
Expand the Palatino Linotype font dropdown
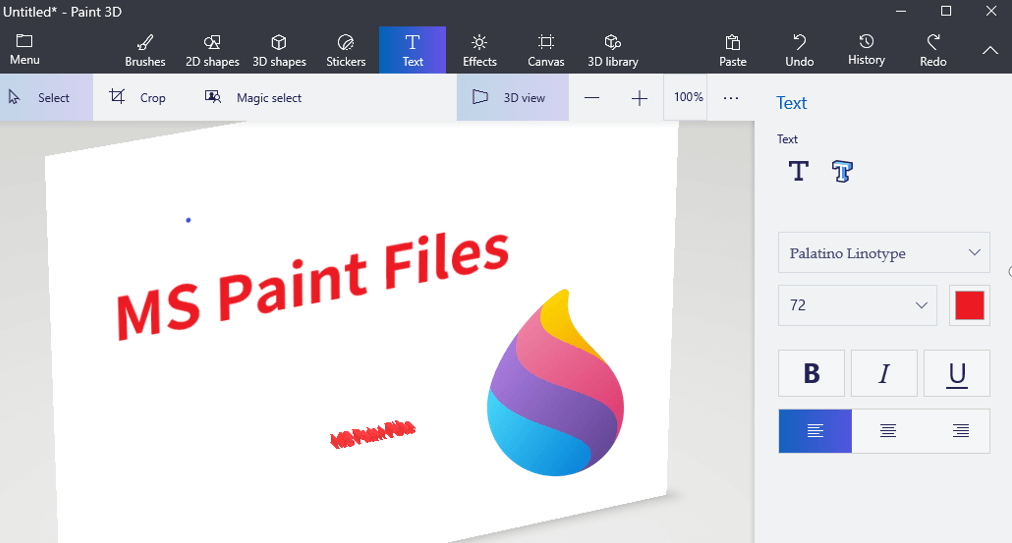tap(884, 253)
